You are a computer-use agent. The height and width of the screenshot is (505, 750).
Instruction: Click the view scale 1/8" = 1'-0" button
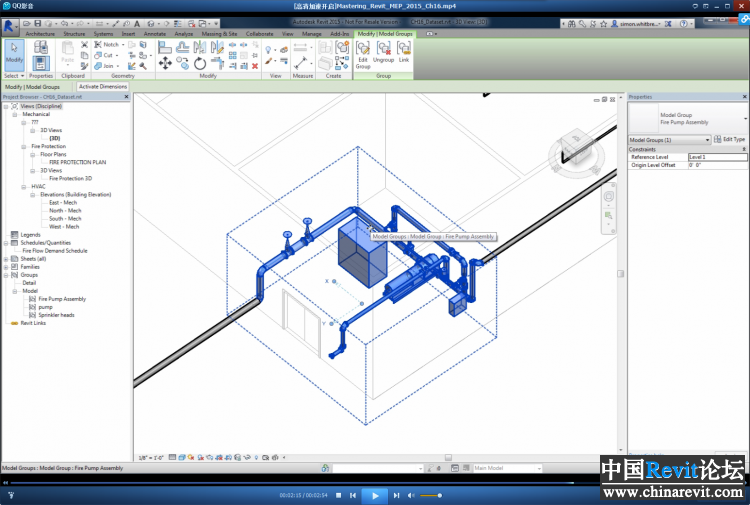[150, 458]
